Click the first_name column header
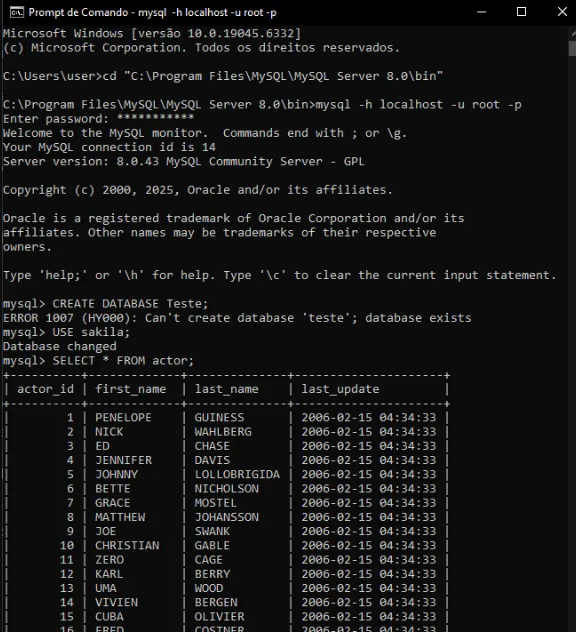Screen dimensions: 576x632 130,389
